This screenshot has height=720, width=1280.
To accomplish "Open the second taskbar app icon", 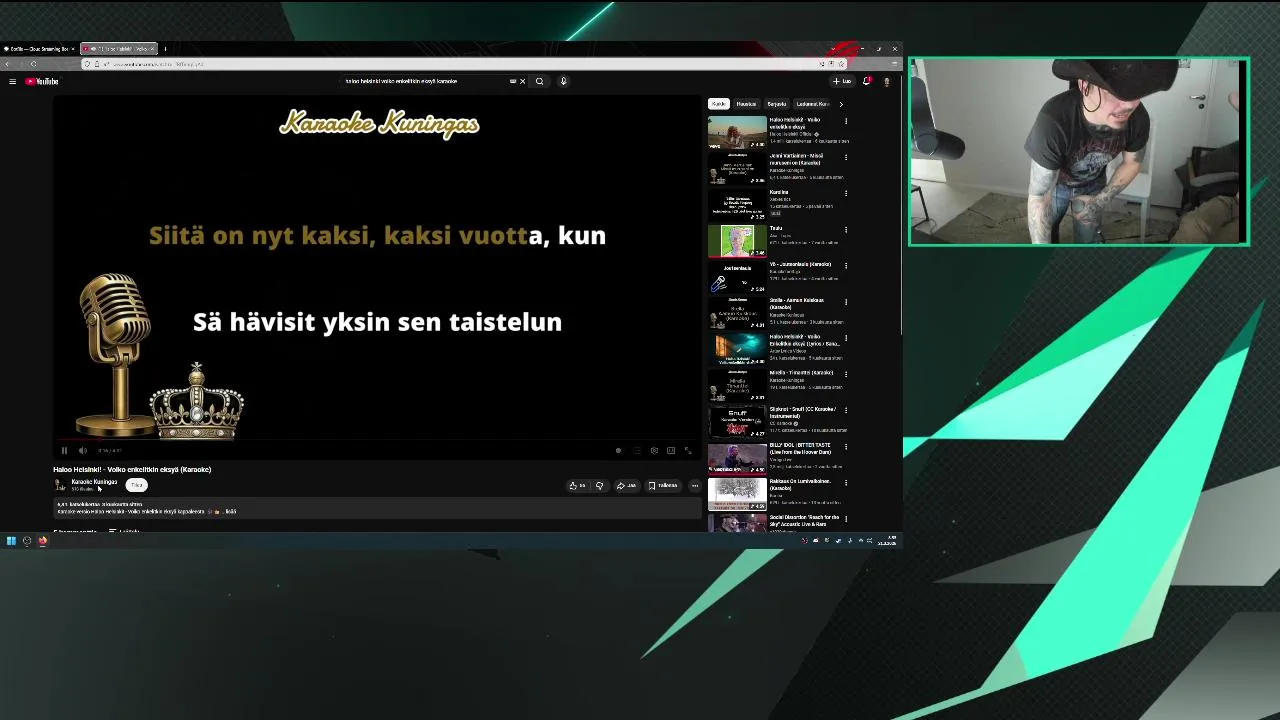I will point(27,541).
